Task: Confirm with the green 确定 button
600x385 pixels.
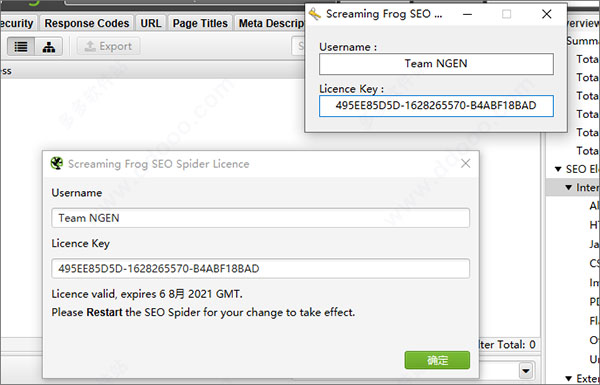Action: 437,360
